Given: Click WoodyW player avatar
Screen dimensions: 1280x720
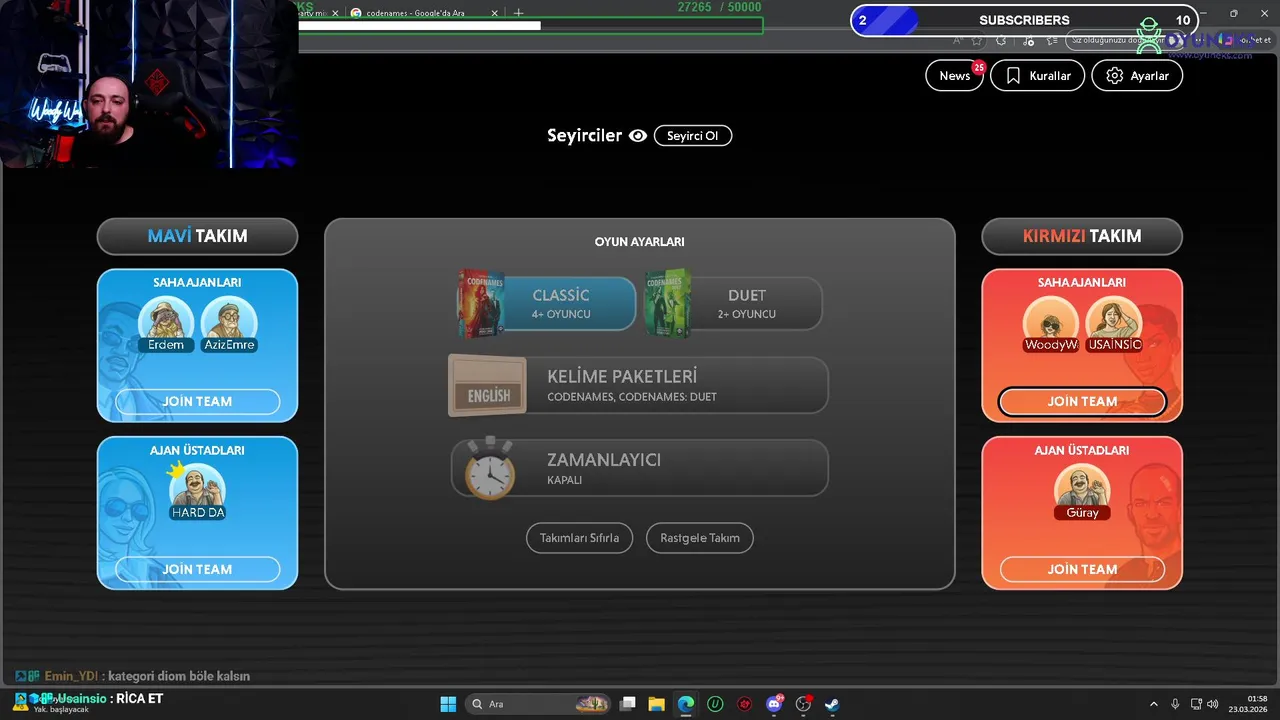Looking at the screenshot, I should [x=1051, y=324].
